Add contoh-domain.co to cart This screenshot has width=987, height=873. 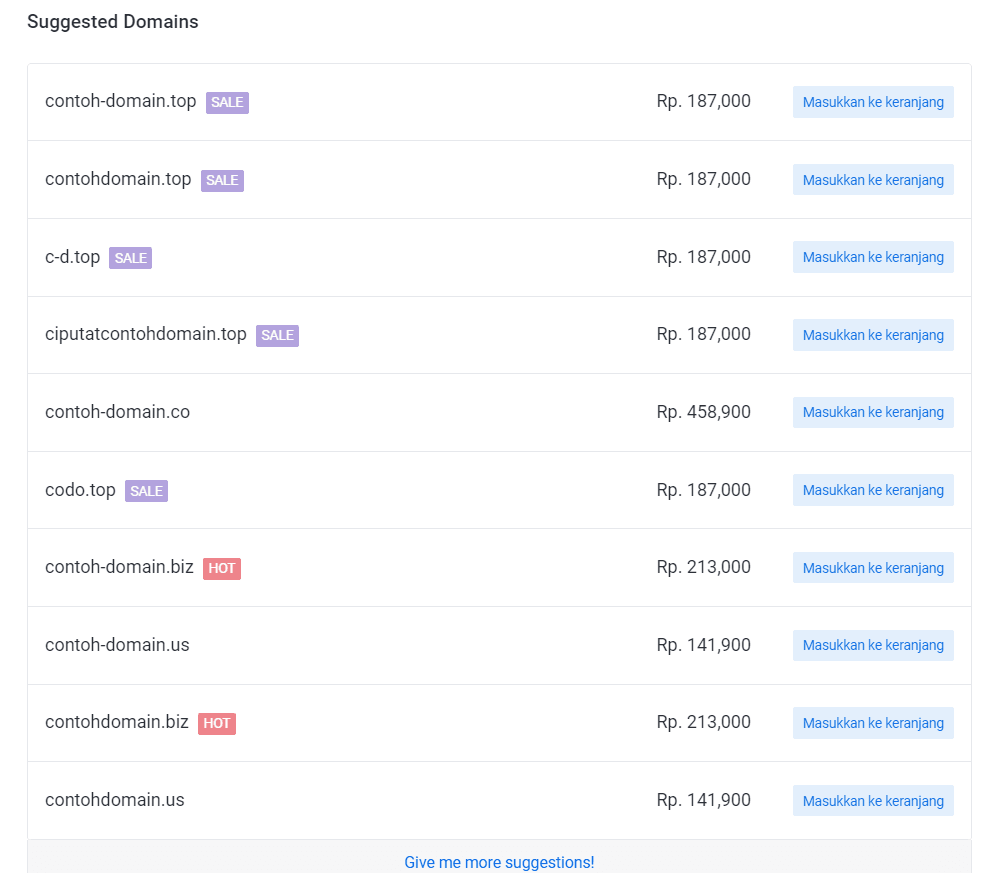(872, 412)
